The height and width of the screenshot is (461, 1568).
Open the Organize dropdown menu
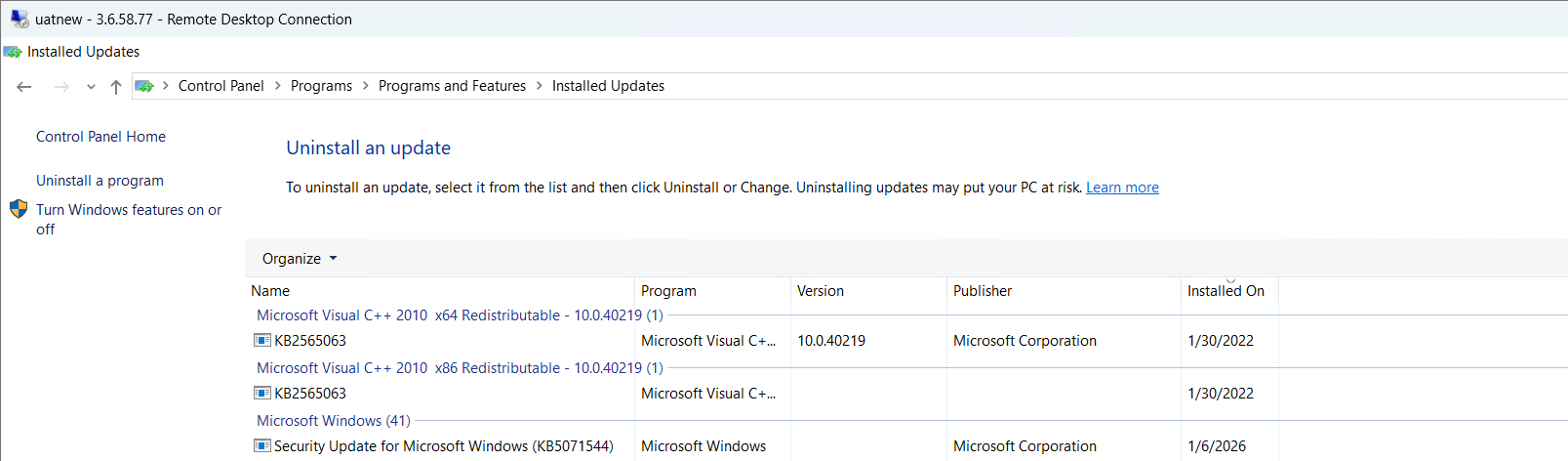coord(299,259)
